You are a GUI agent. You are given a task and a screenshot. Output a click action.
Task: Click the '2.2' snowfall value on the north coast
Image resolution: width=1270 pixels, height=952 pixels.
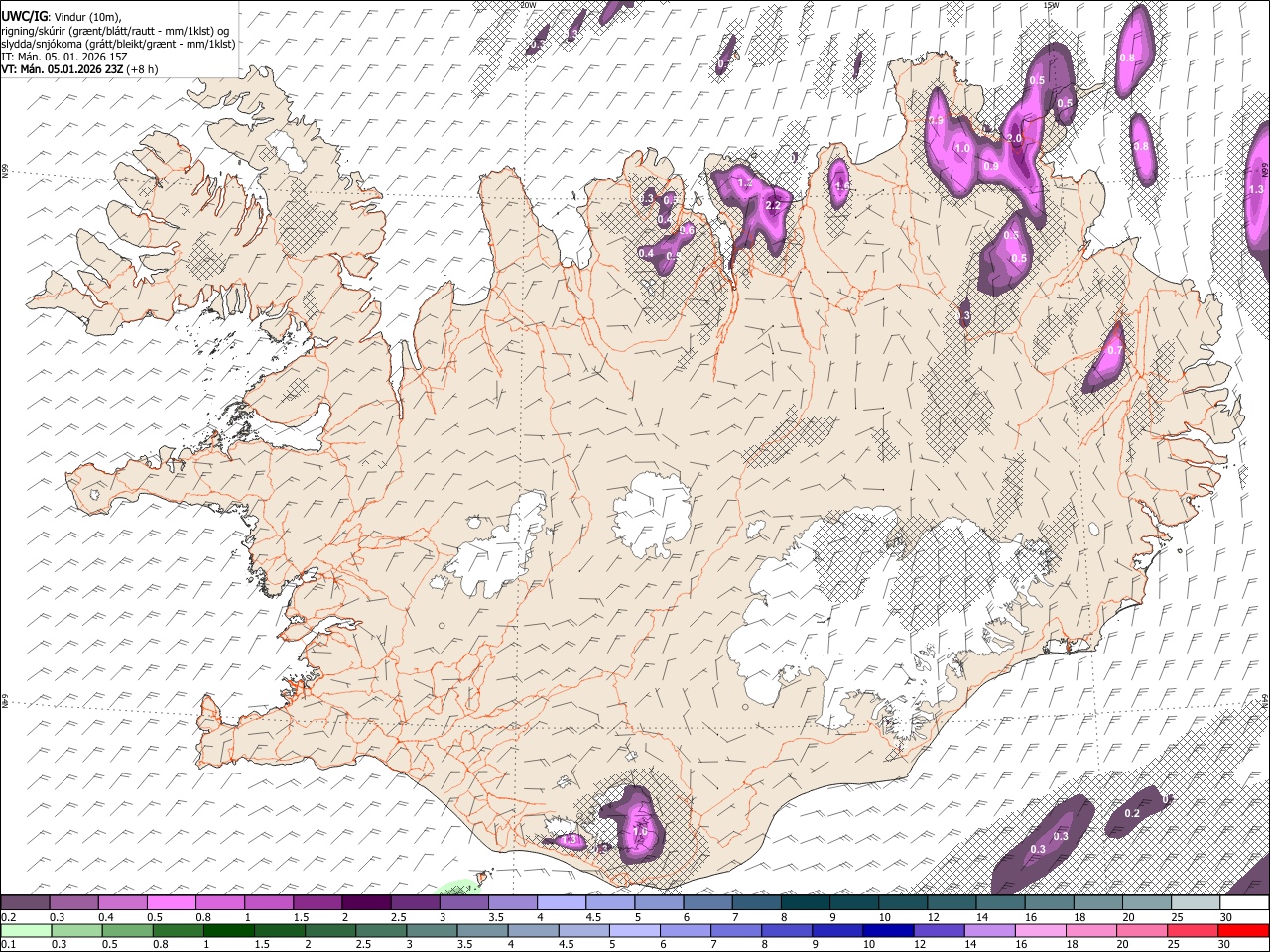tap(774, 206)
